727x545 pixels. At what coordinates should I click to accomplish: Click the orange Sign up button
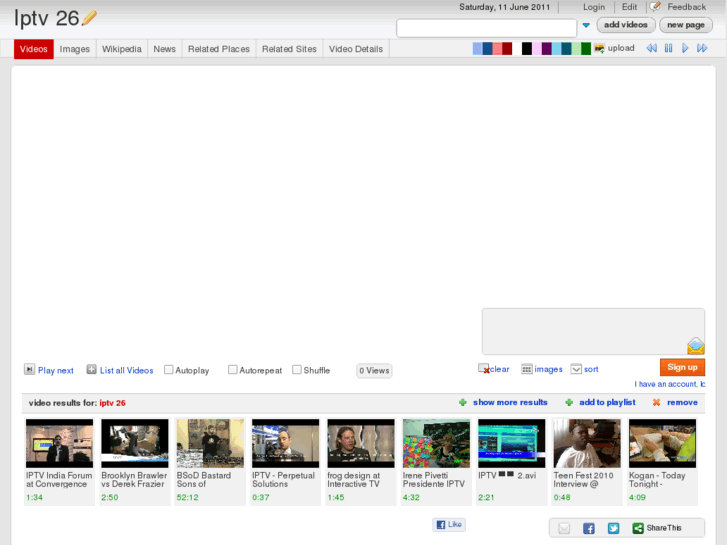(682, 367)
